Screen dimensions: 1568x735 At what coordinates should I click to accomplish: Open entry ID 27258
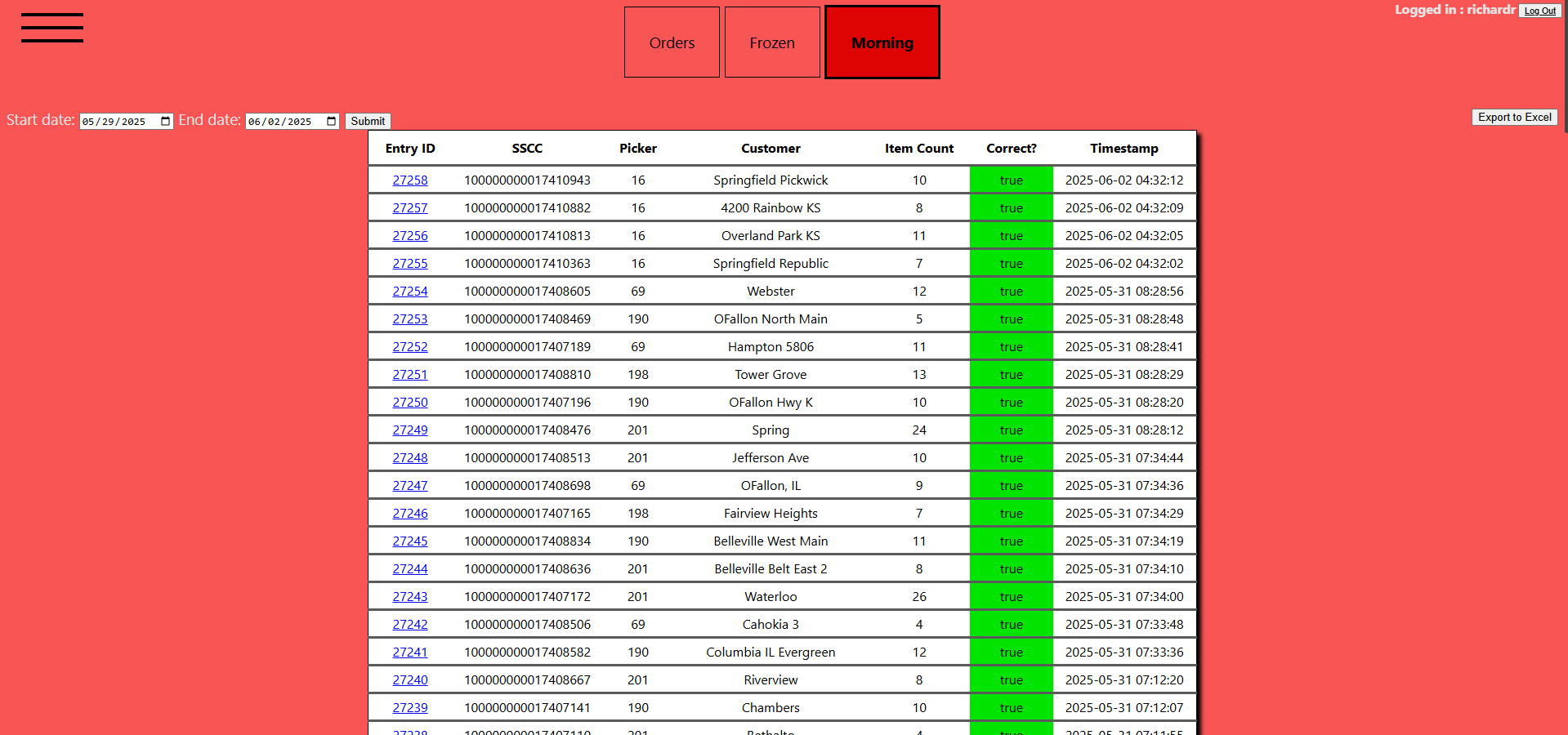[410, 180]
